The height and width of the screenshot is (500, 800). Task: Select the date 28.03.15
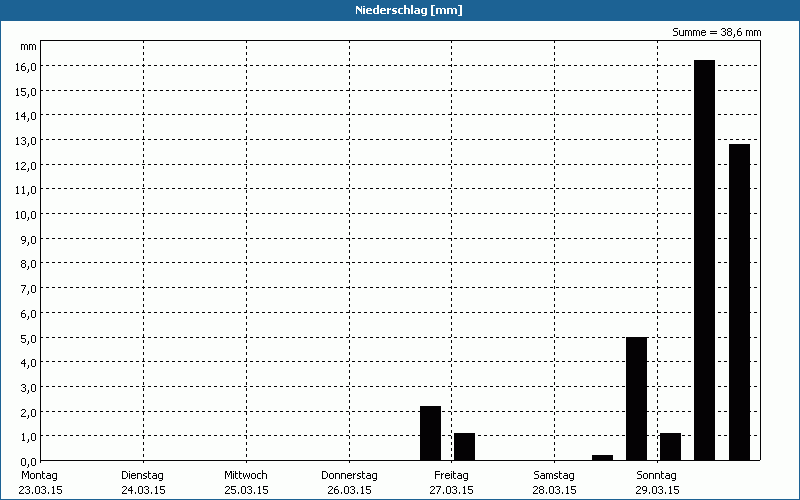554,490
